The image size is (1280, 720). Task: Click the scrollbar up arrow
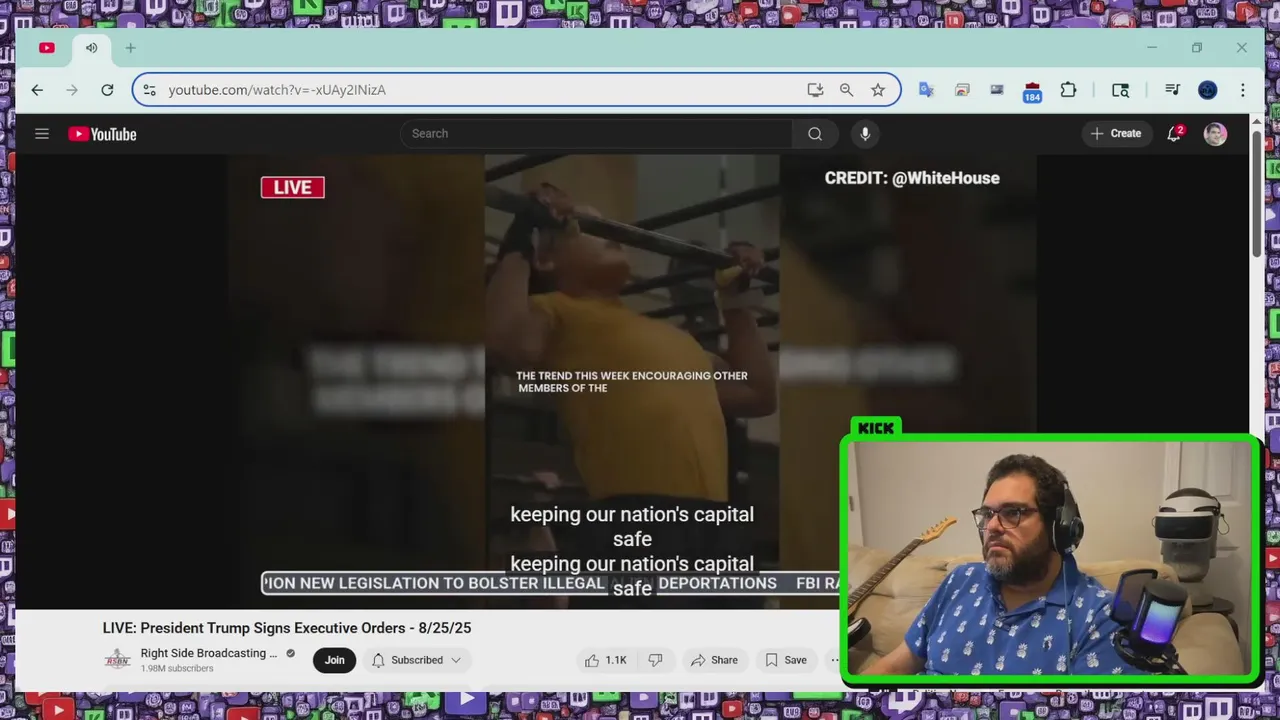click(1257, 121)
